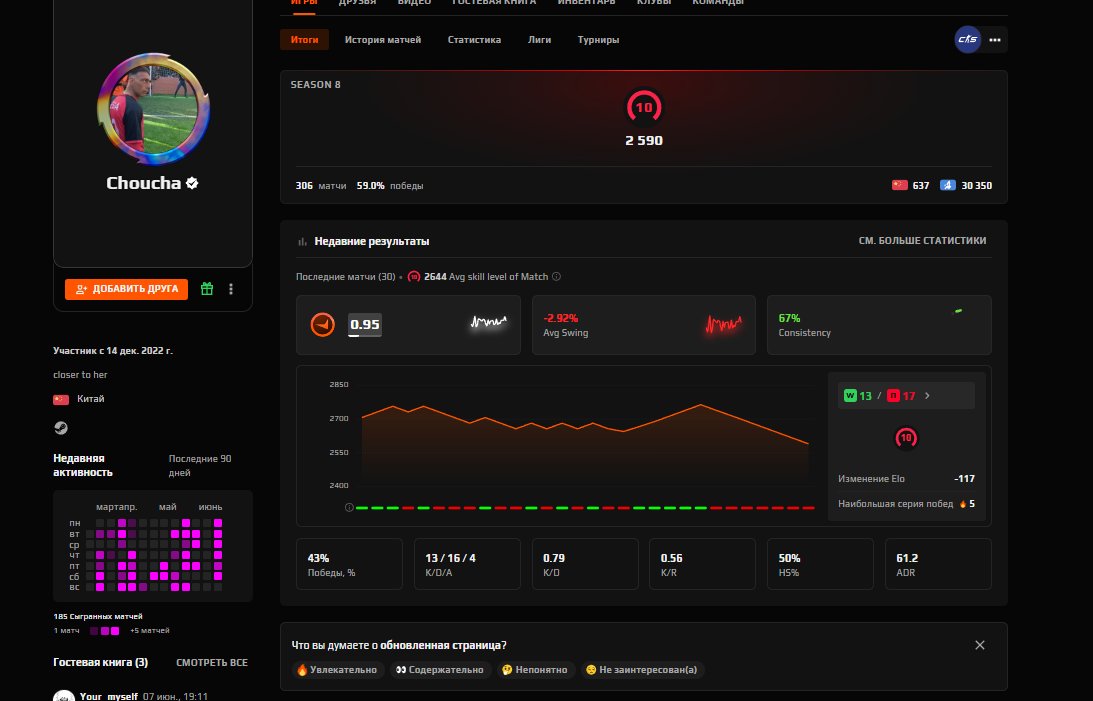Choose the Не заинтересован(а) feedback option
Screen dimensions: 1093x701
click(641, 670)
